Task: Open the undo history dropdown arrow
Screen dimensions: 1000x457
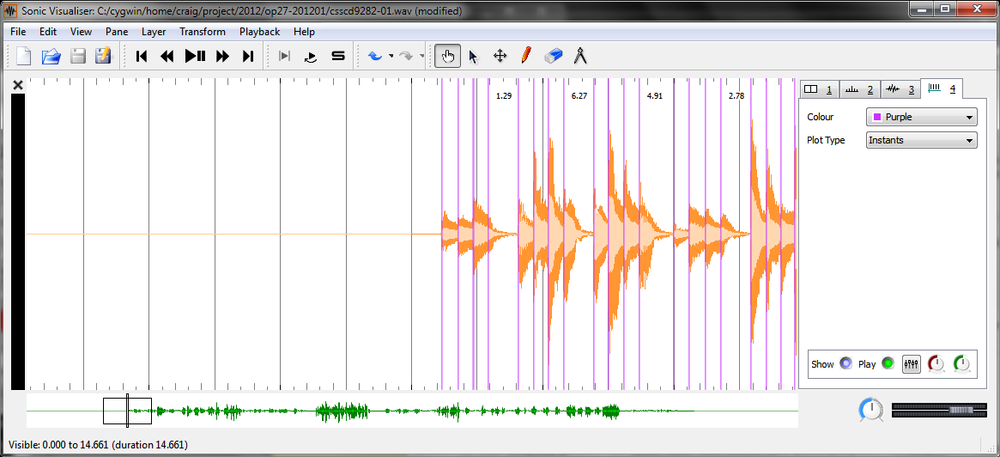Action: (x=390, y=56)
